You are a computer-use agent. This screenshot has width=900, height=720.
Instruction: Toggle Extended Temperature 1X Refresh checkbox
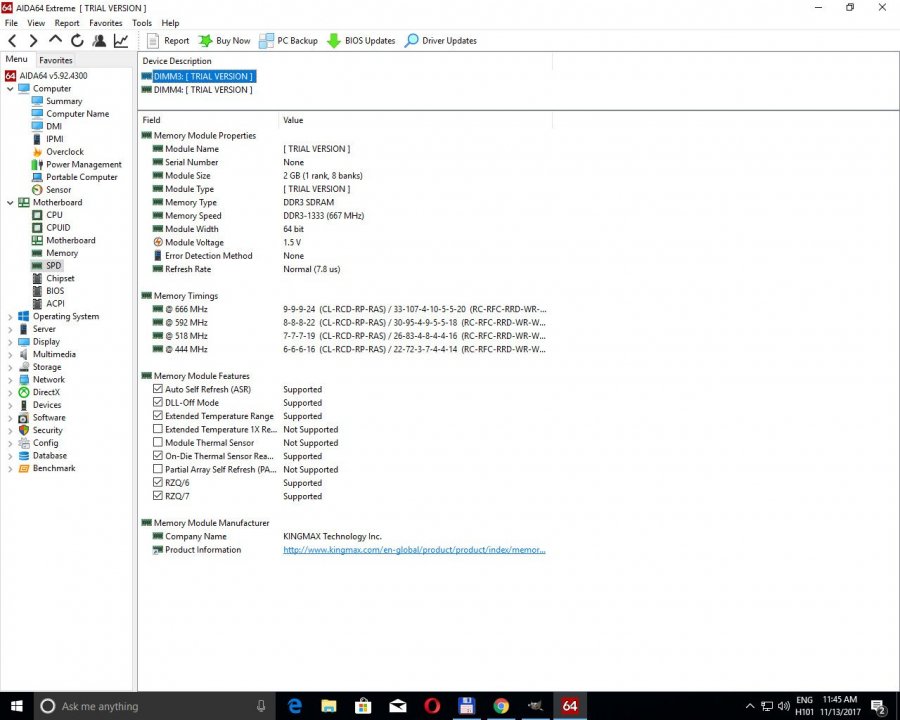(x=158, y=429)
